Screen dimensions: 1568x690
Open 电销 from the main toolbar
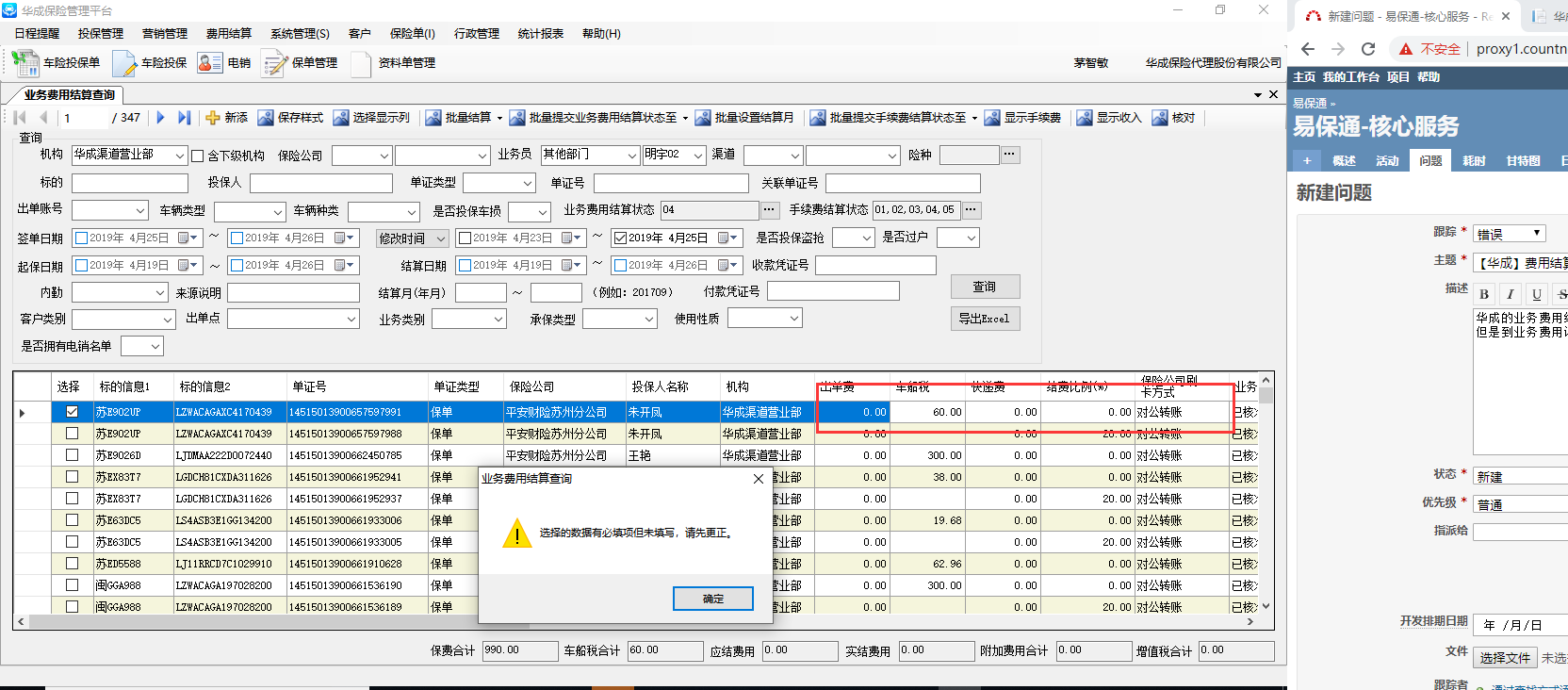pos(209,63)
